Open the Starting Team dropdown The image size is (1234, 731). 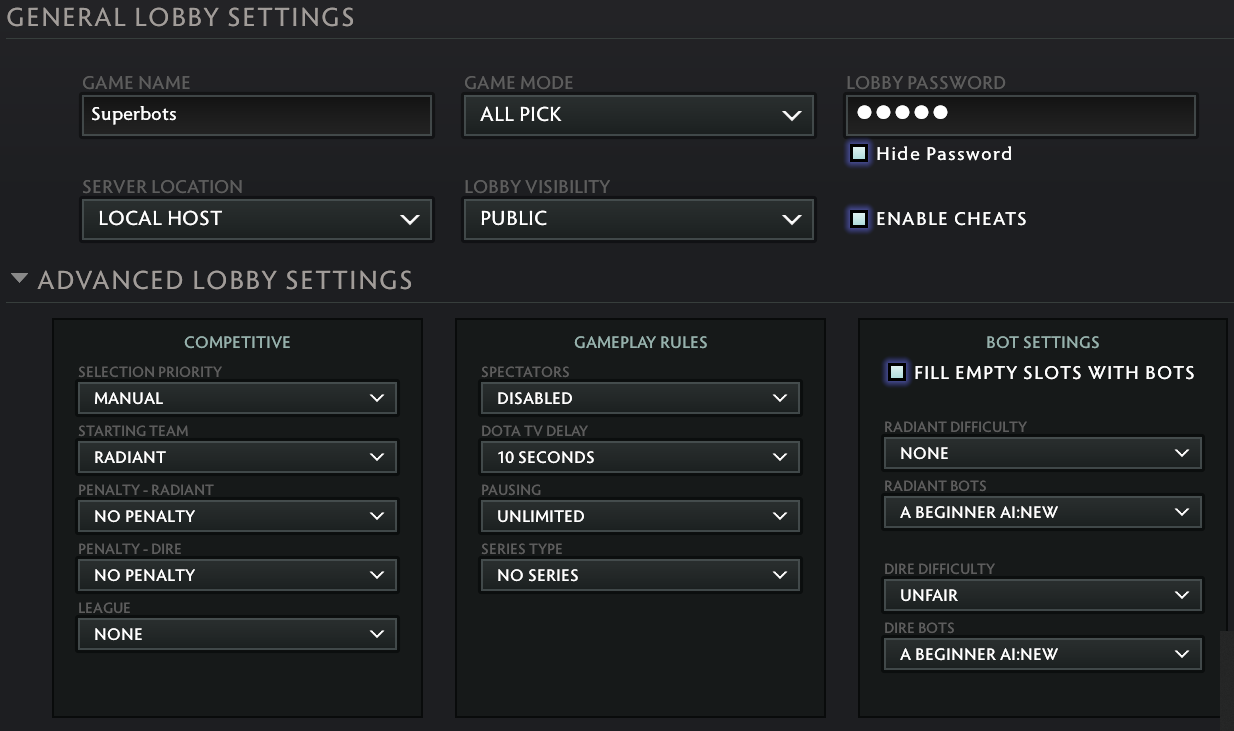[x=237, y=457]
